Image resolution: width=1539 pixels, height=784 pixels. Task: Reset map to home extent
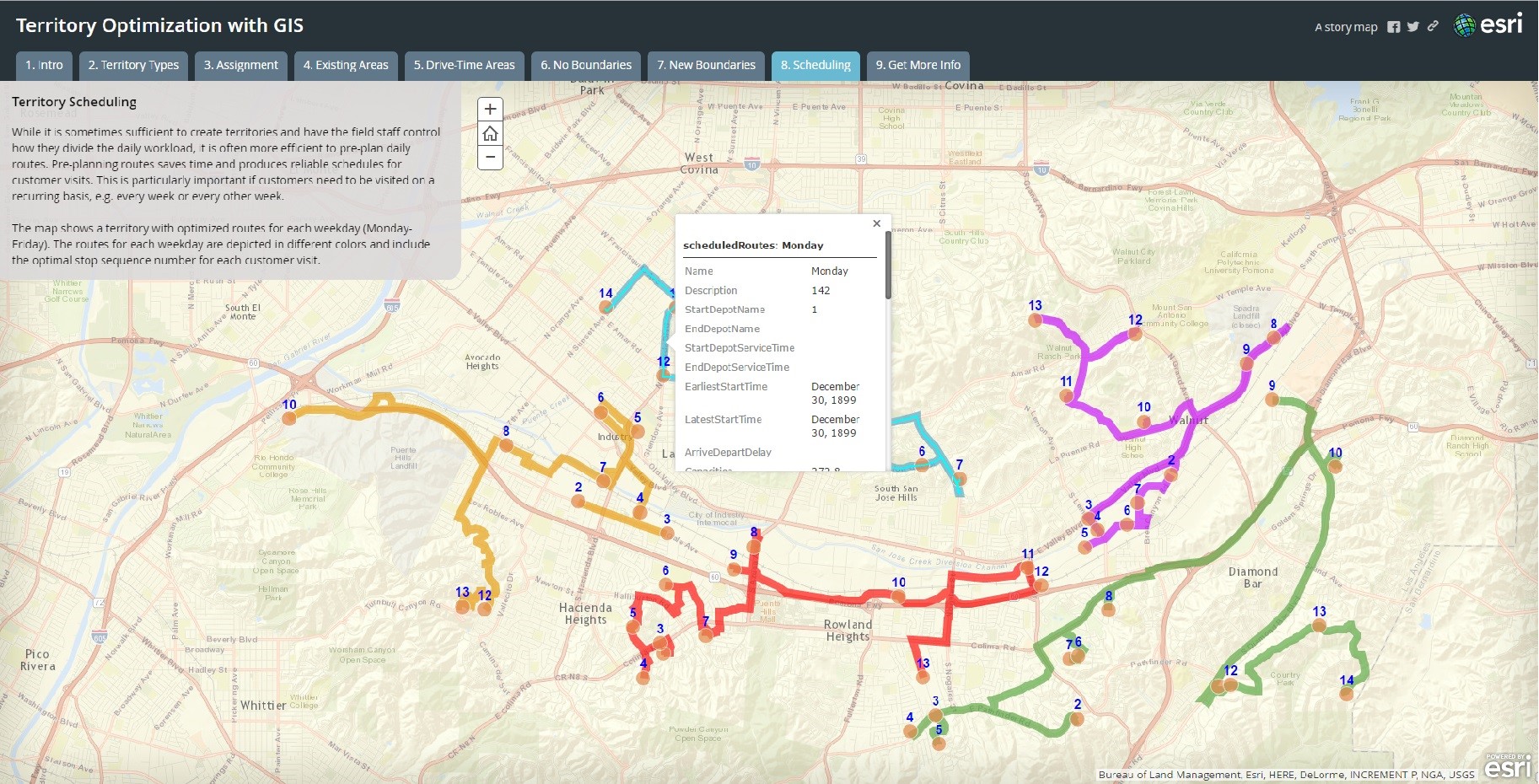coord(490,134)
